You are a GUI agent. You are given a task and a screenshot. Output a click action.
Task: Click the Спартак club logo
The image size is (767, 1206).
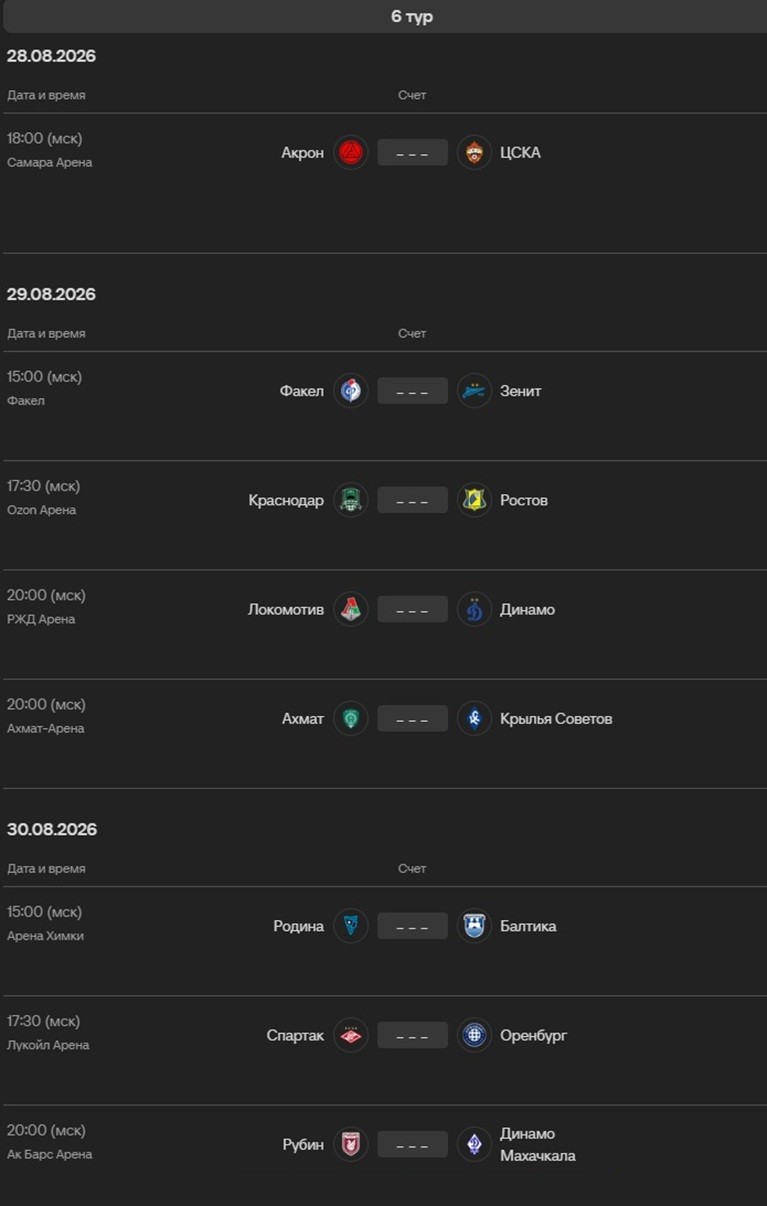(x=351, y=1035)
